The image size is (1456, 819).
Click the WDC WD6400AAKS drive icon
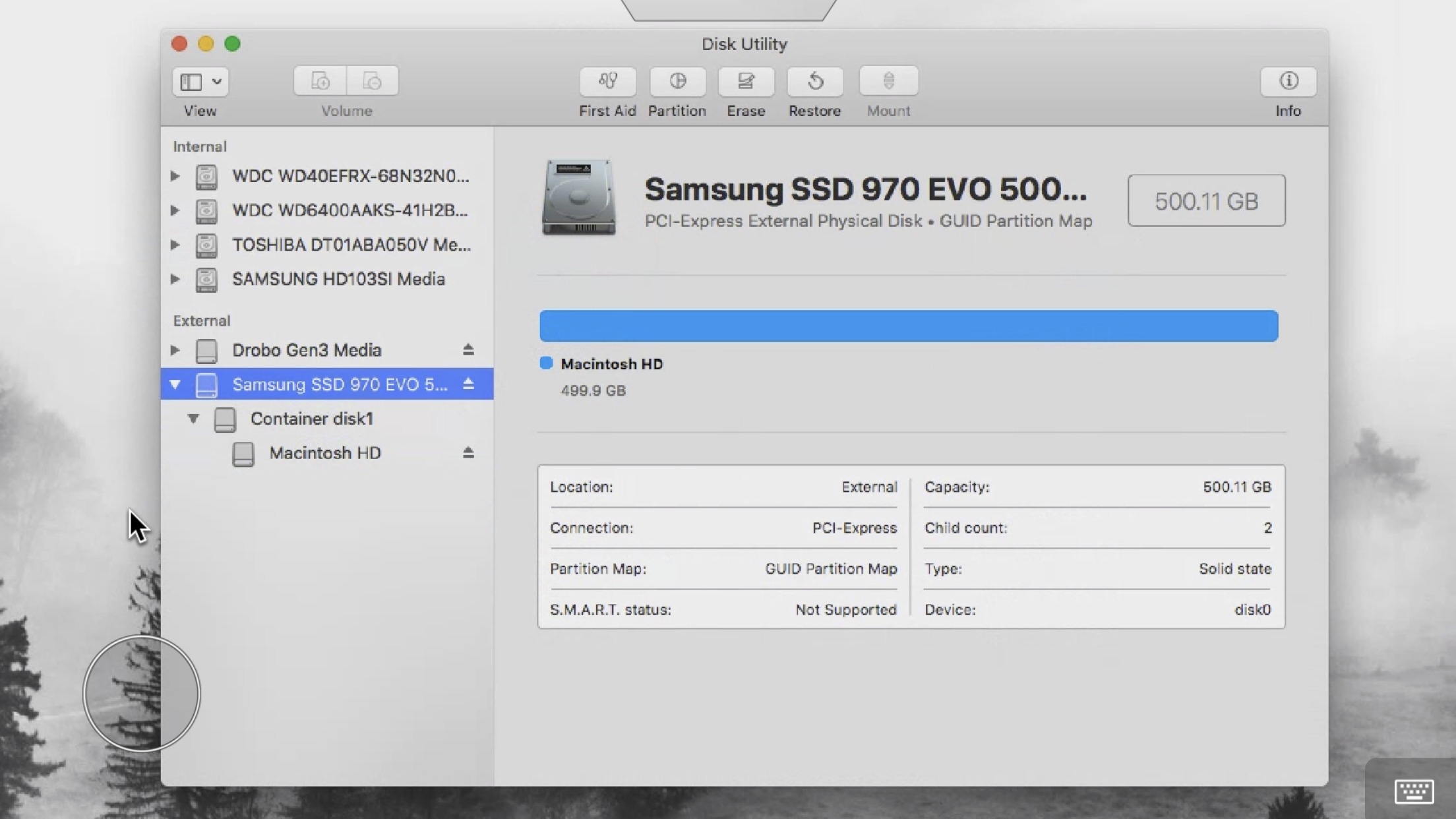(206, 211)
